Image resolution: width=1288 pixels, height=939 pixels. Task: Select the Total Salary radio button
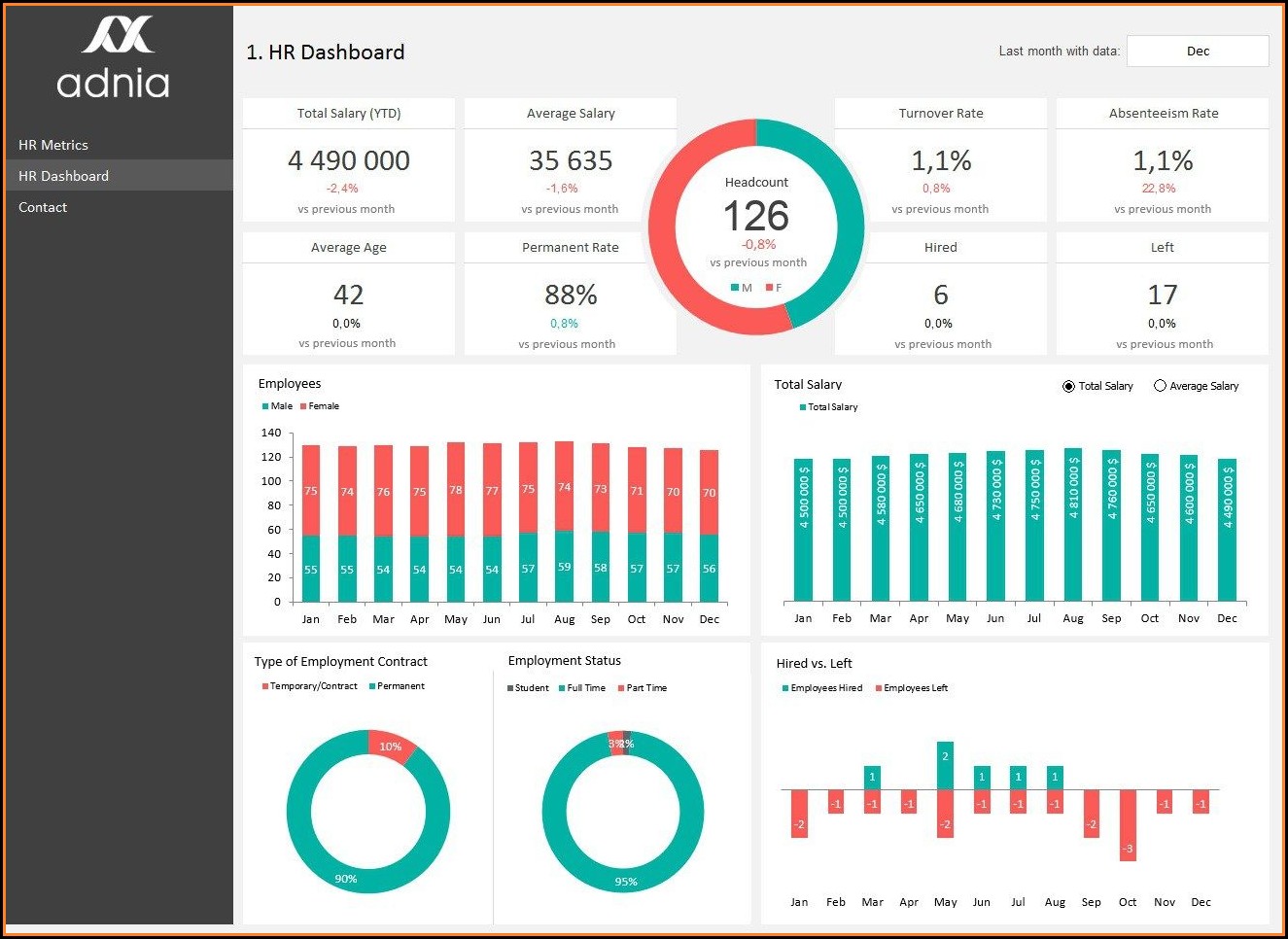1069,386
